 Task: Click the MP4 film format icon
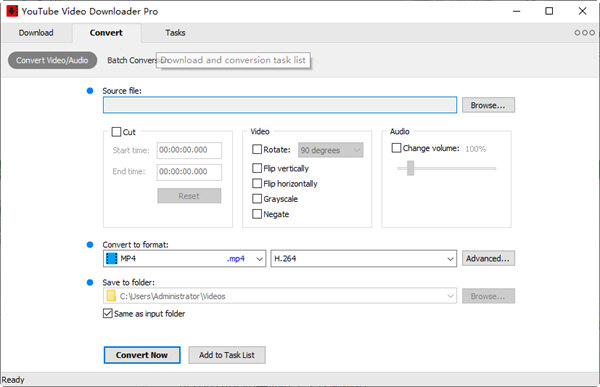tap(111, 258)
